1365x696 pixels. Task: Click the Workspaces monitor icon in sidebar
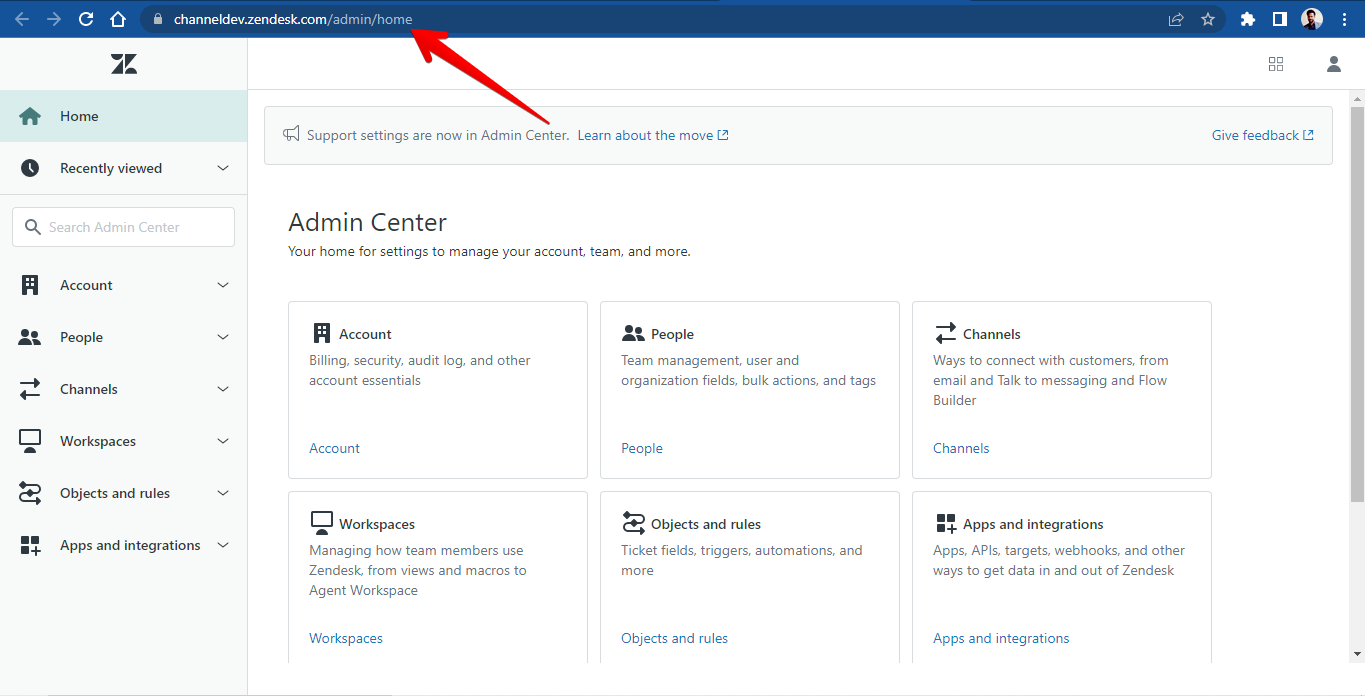(x=30, y=441)
